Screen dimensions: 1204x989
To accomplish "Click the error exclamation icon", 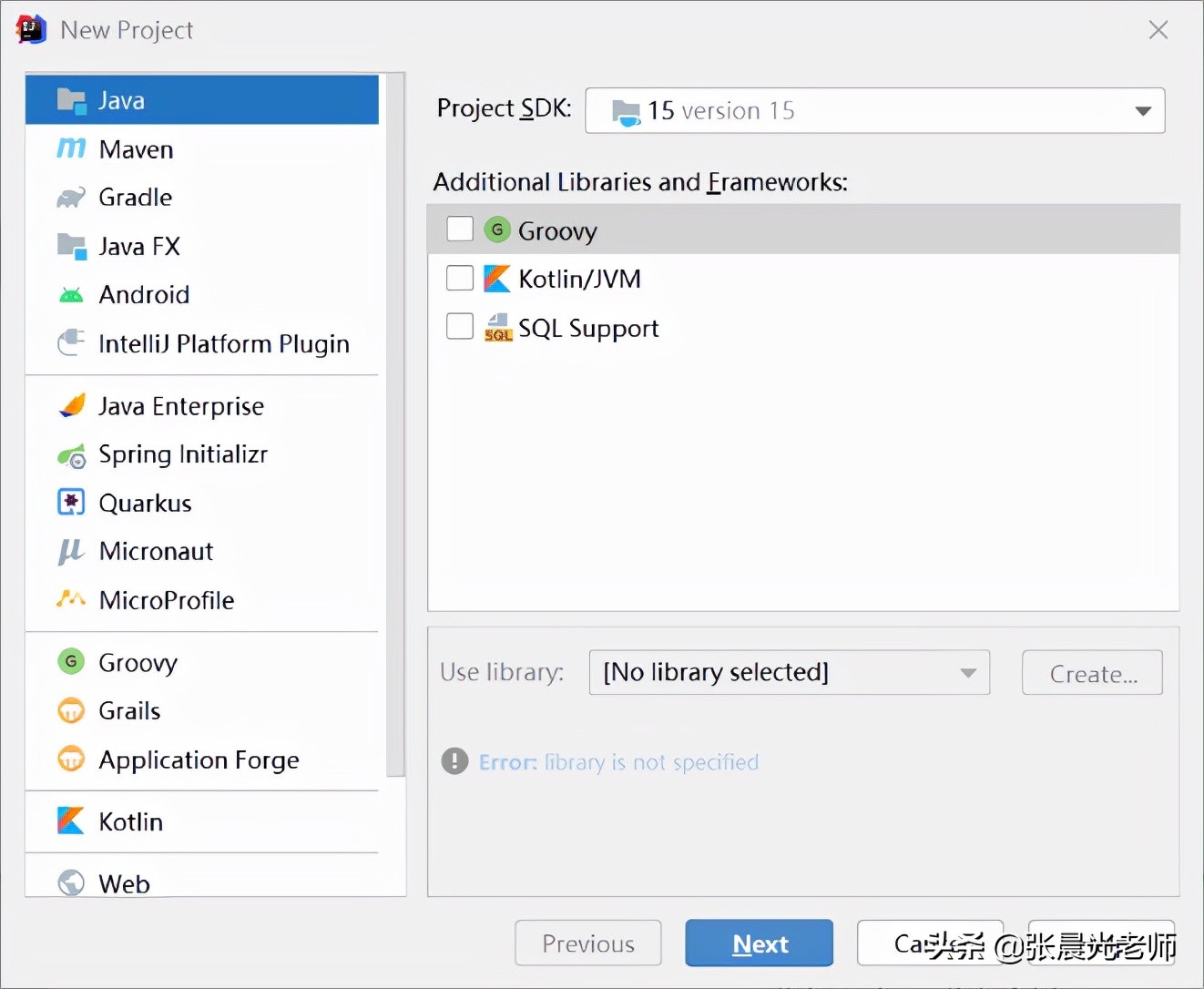I will coord(454,760).
